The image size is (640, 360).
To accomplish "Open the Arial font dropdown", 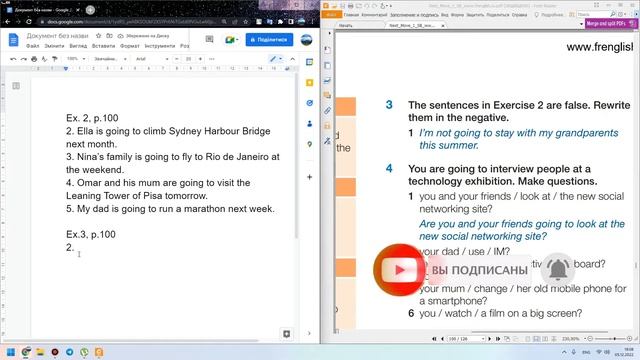I will click(x=152, y=59).
